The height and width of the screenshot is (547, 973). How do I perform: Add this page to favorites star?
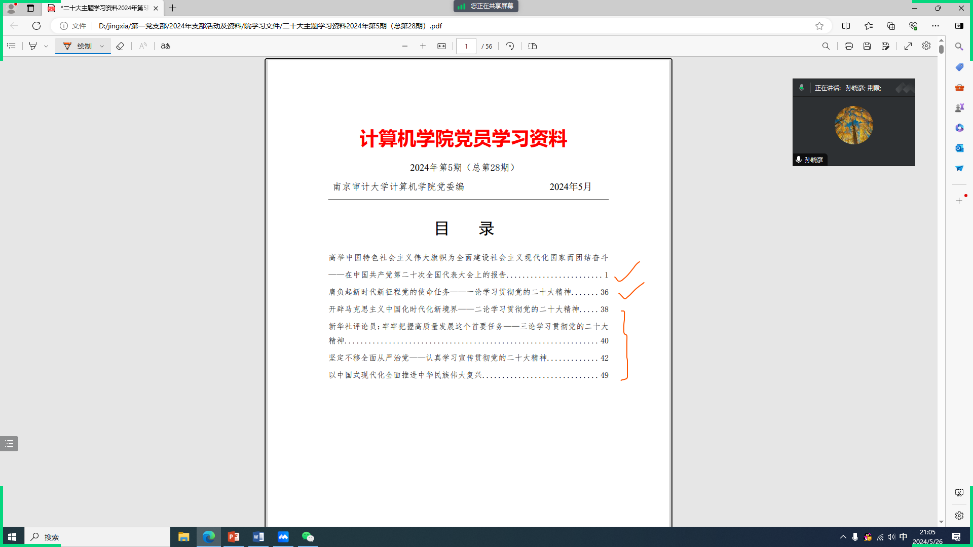tap(819, 25)
